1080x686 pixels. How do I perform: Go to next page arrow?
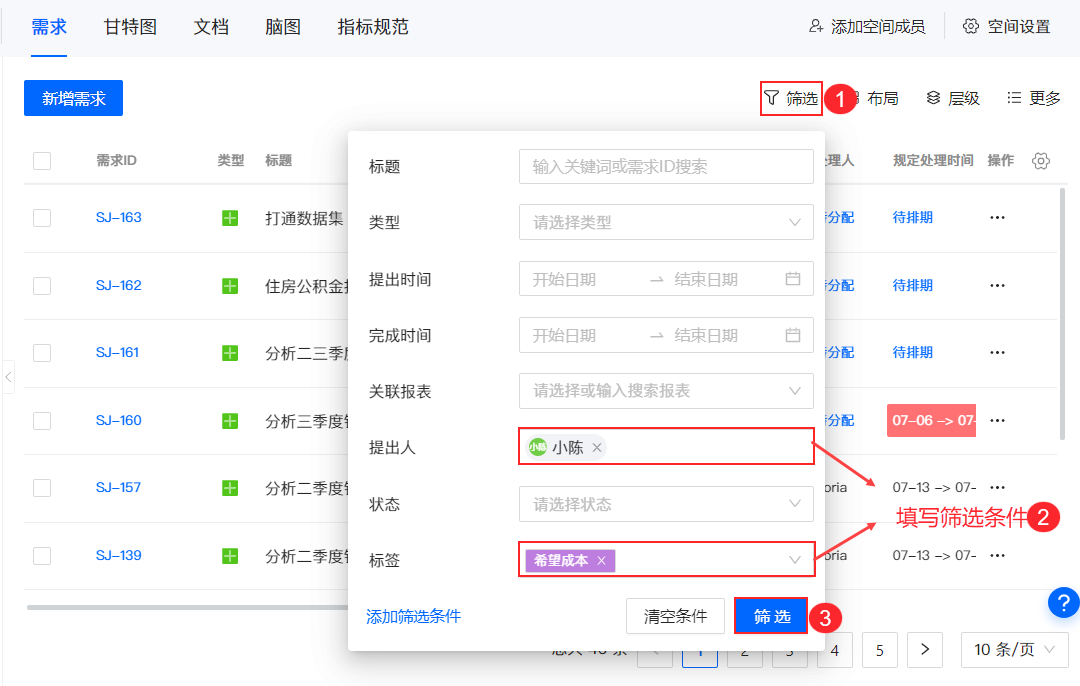point(924,649)
